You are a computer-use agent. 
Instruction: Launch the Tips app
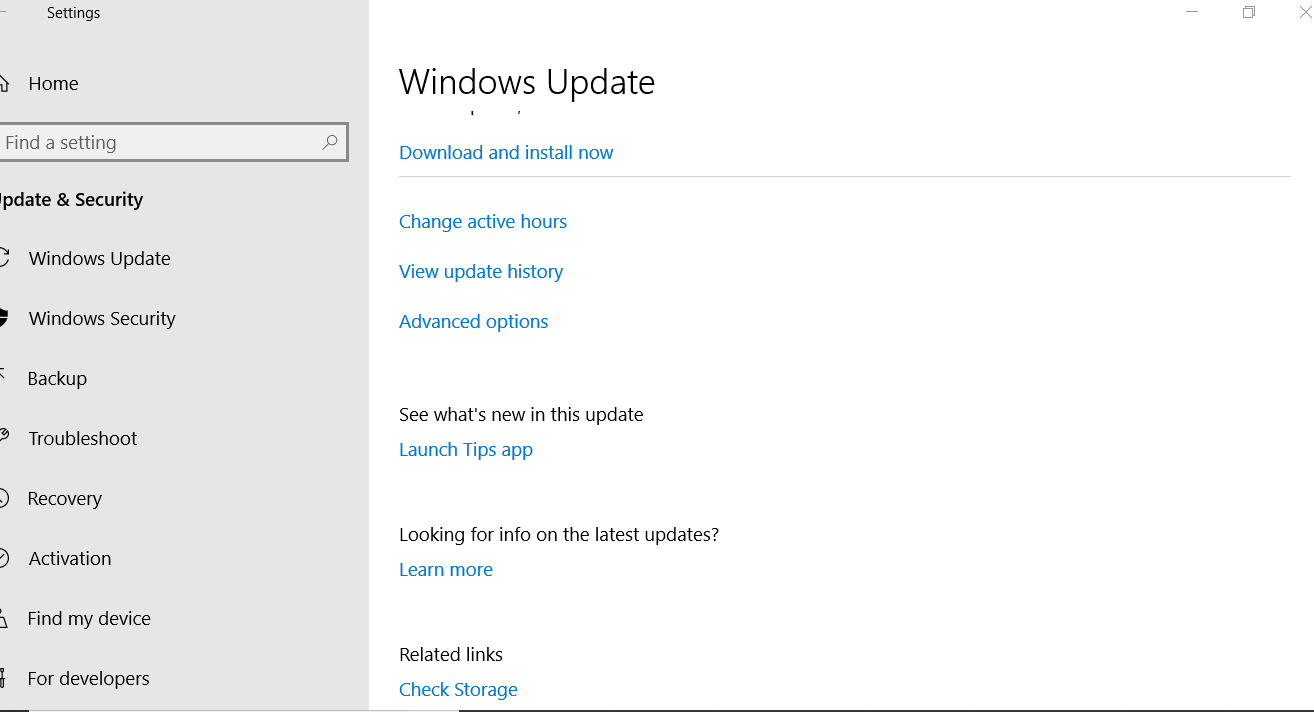pos(466,449)
